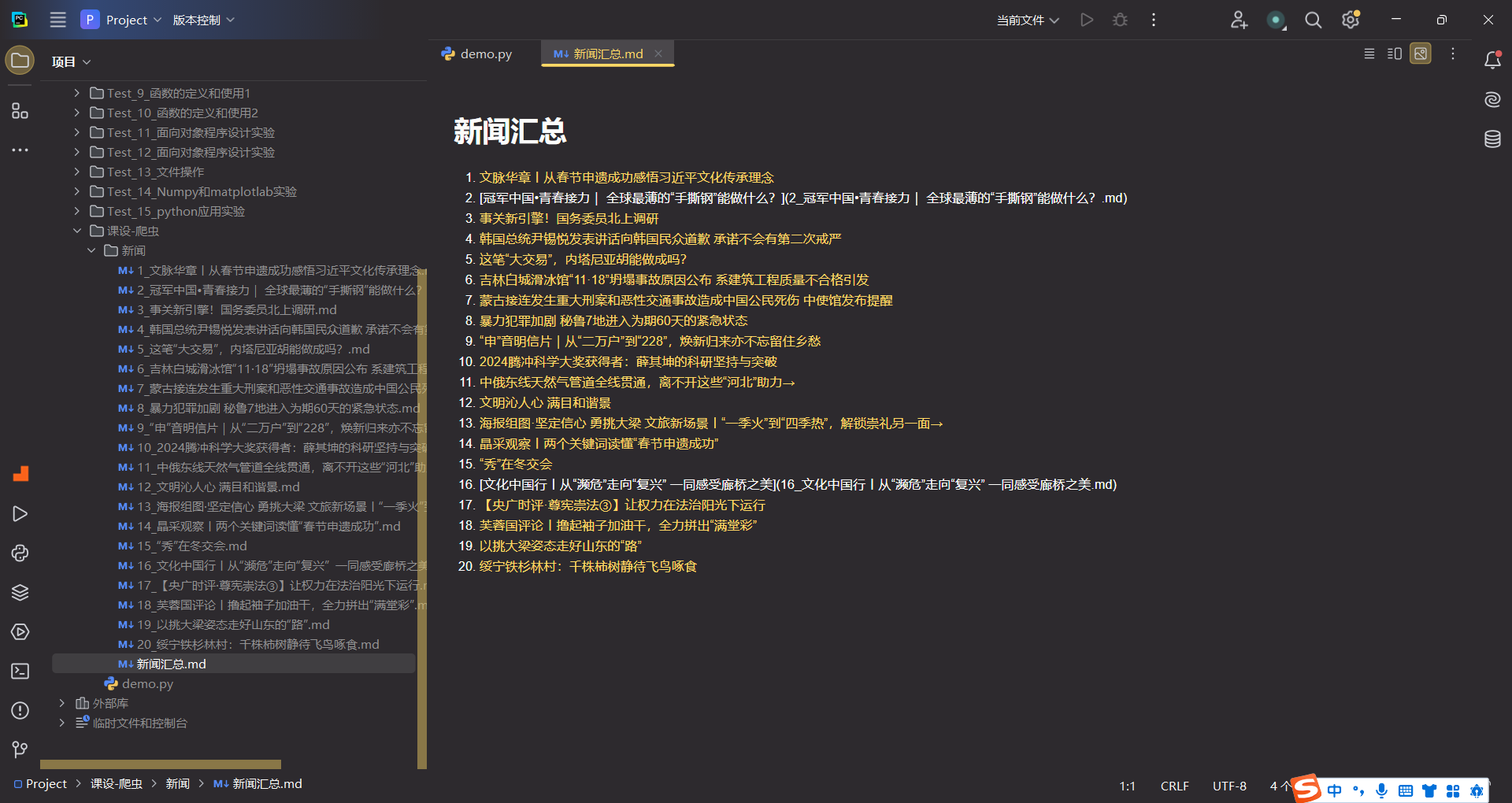Open the Terminal tool window
This screenshot has width=1512, height=803.
coord(20,672)
